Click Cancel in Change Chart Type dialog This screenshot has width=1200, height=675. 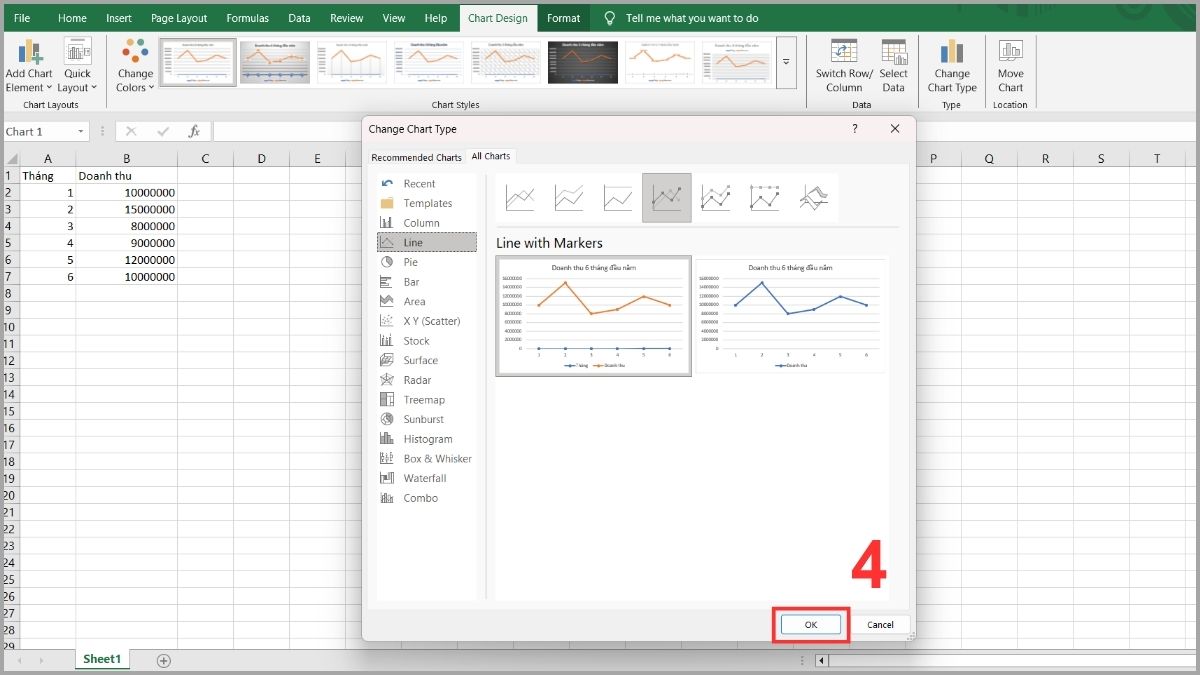[x=880, y=624]
